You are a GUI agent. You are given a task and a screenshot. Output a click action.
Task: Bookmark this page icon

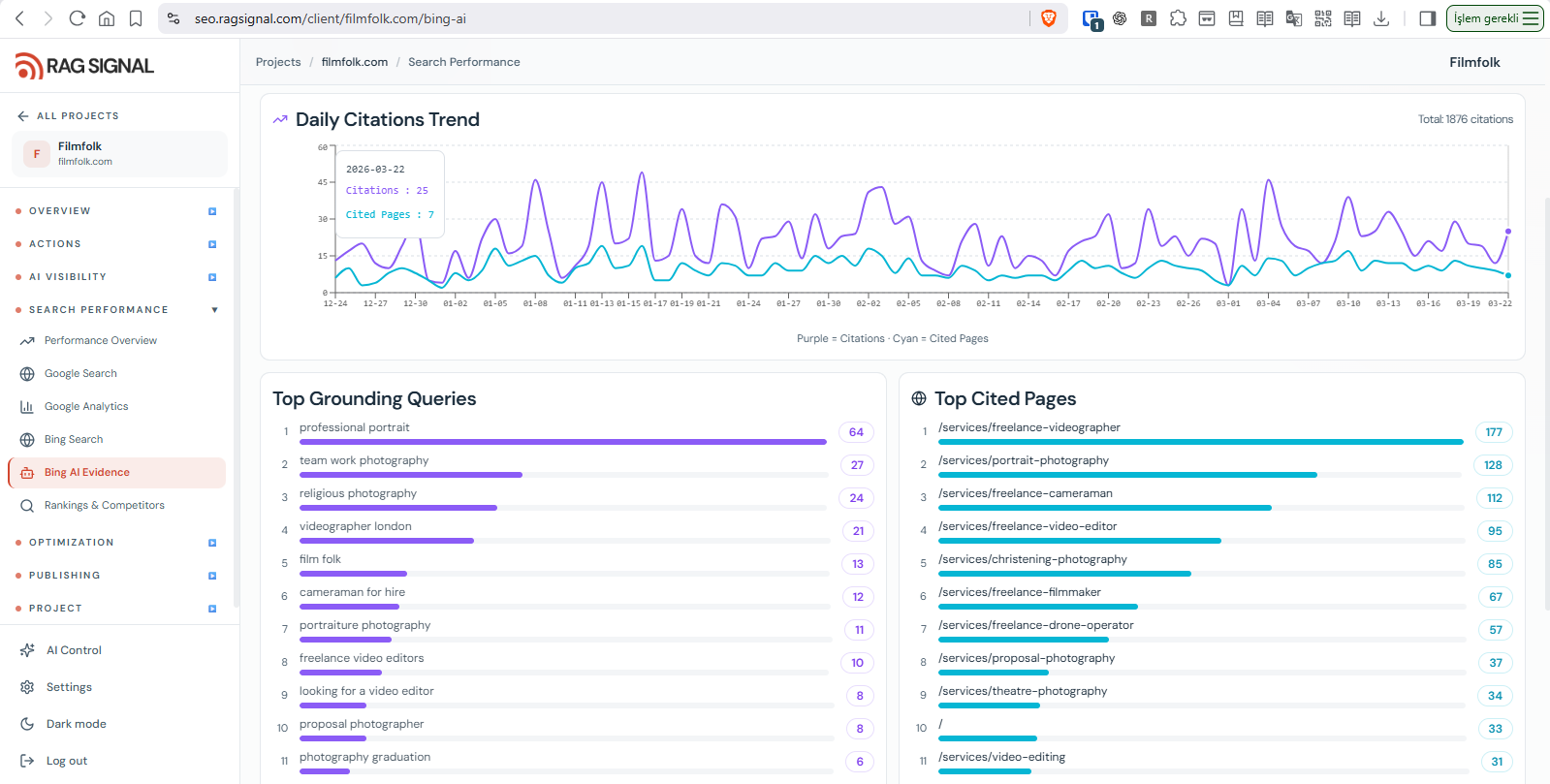pos(136,18)
